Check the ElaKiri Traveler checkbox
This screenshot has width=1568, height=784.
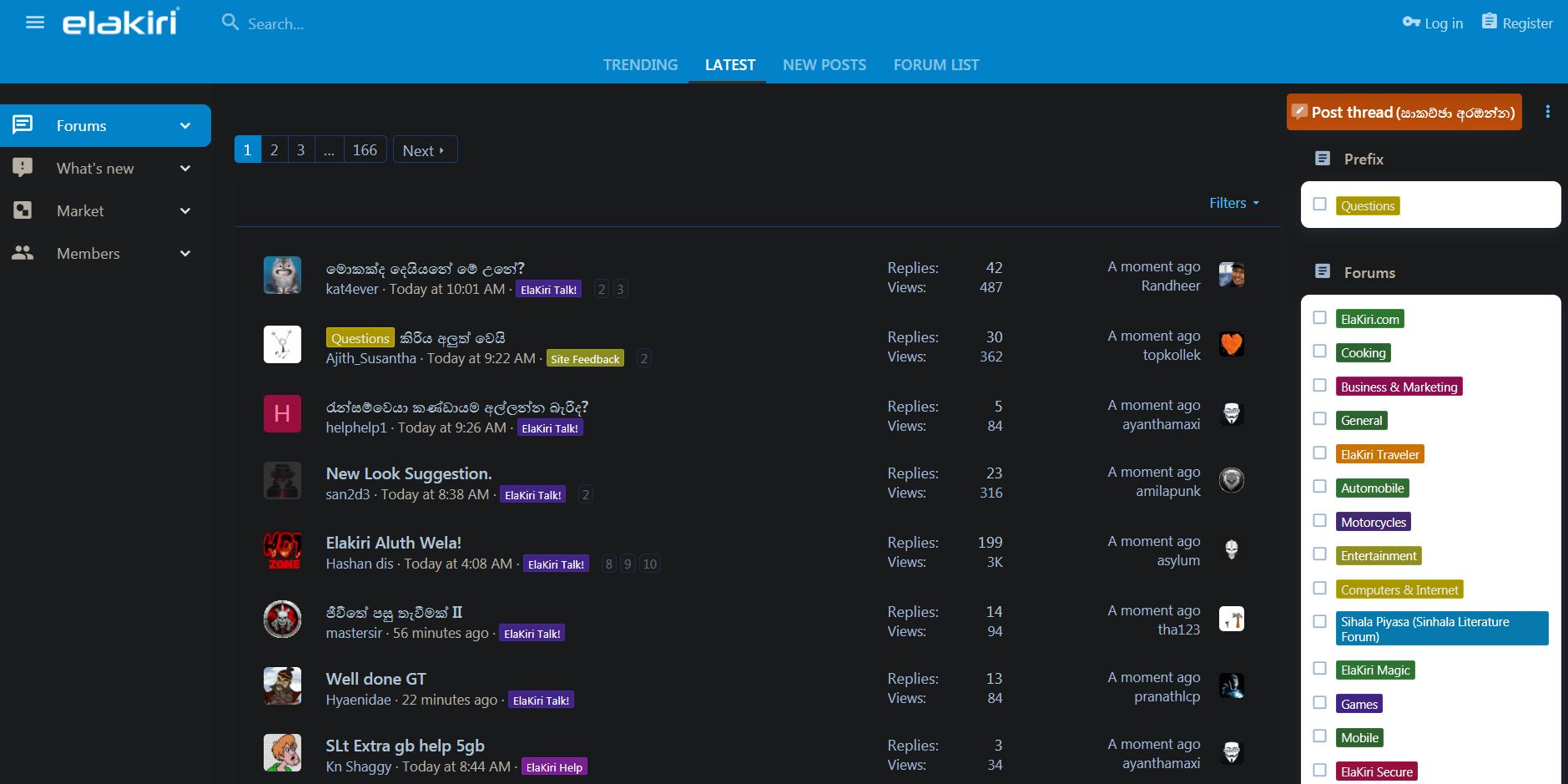point(1319,453)
